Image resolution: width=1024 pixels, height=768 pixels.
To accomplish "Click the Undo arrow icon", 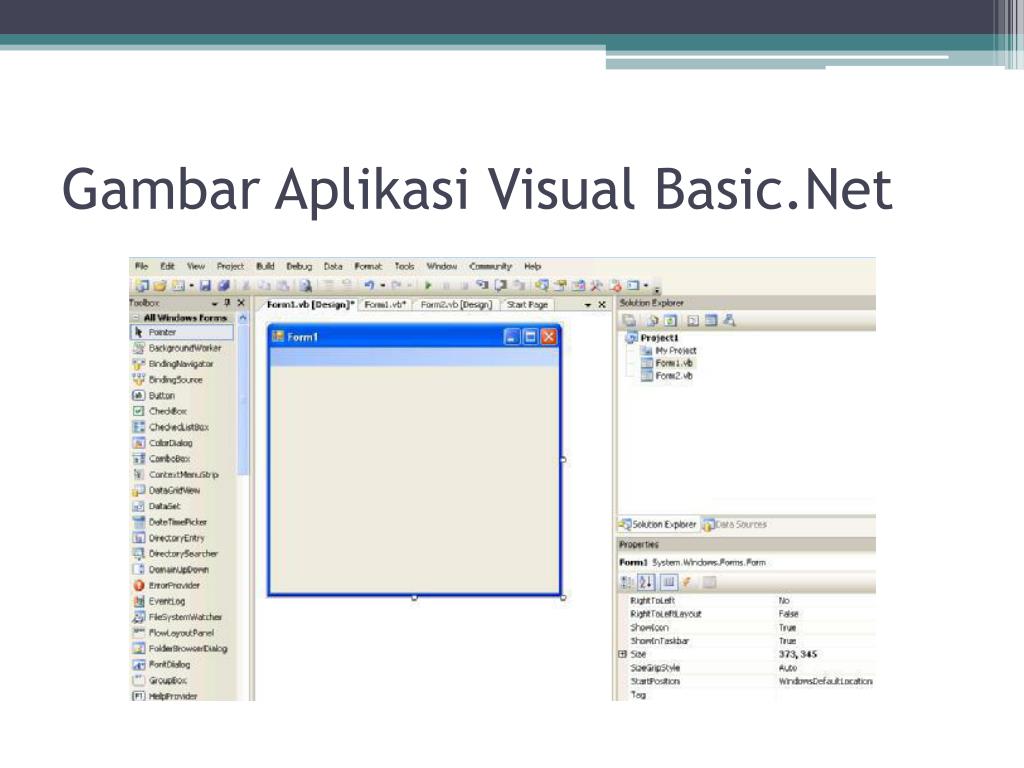I will pyautogui.click(x=369, y=285).
